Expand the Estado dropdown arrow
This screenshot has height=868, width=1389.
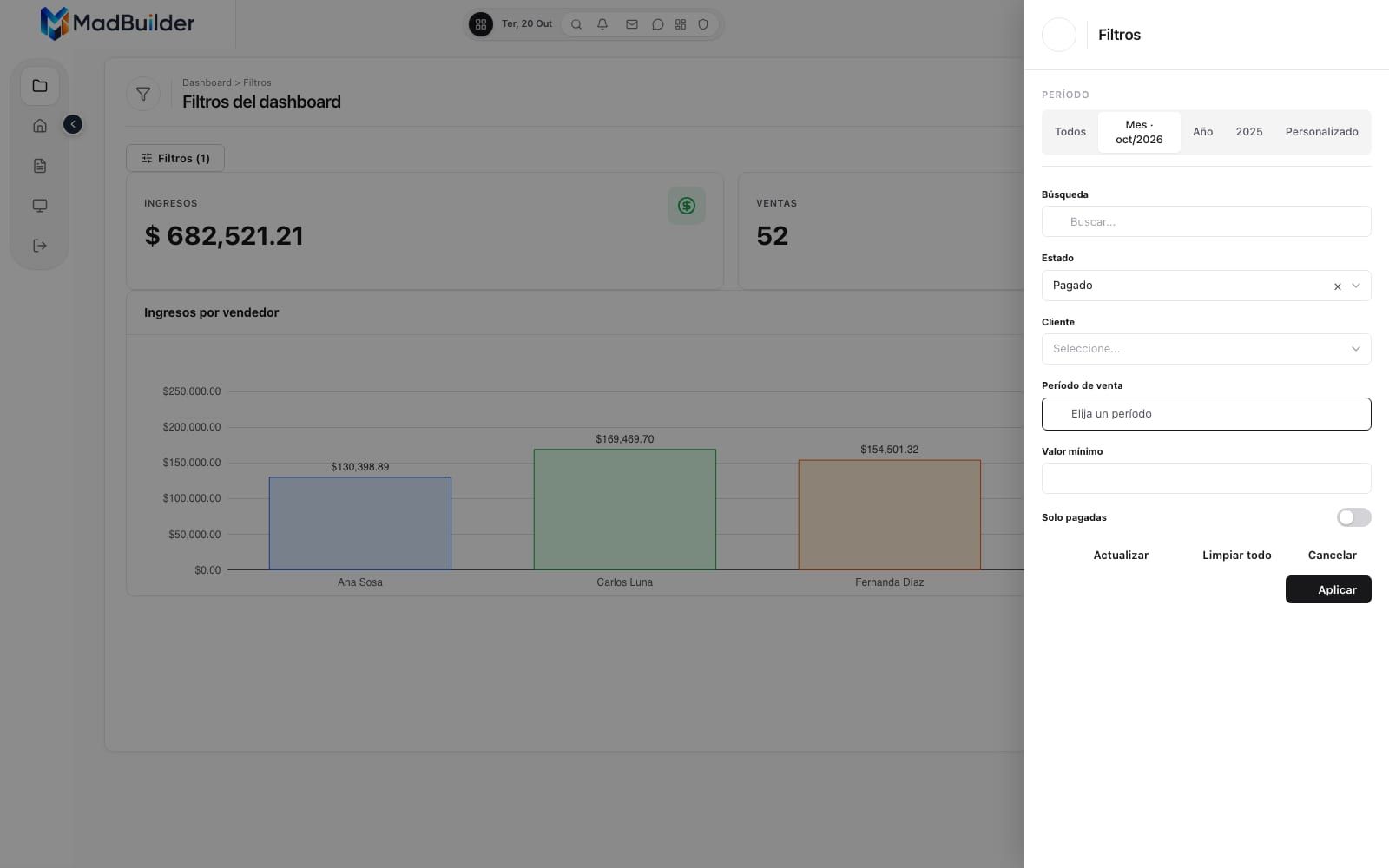pyautogui.click(x=1356, y=286)
